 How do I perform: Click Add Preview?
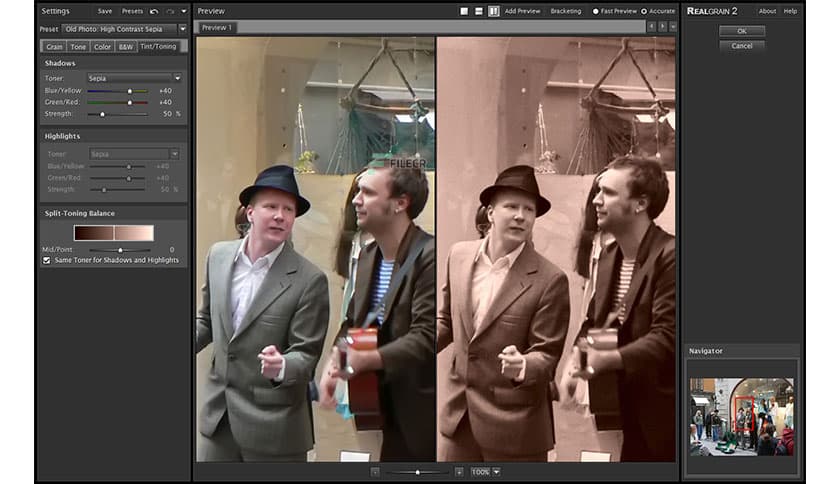[x=522, y=11]
